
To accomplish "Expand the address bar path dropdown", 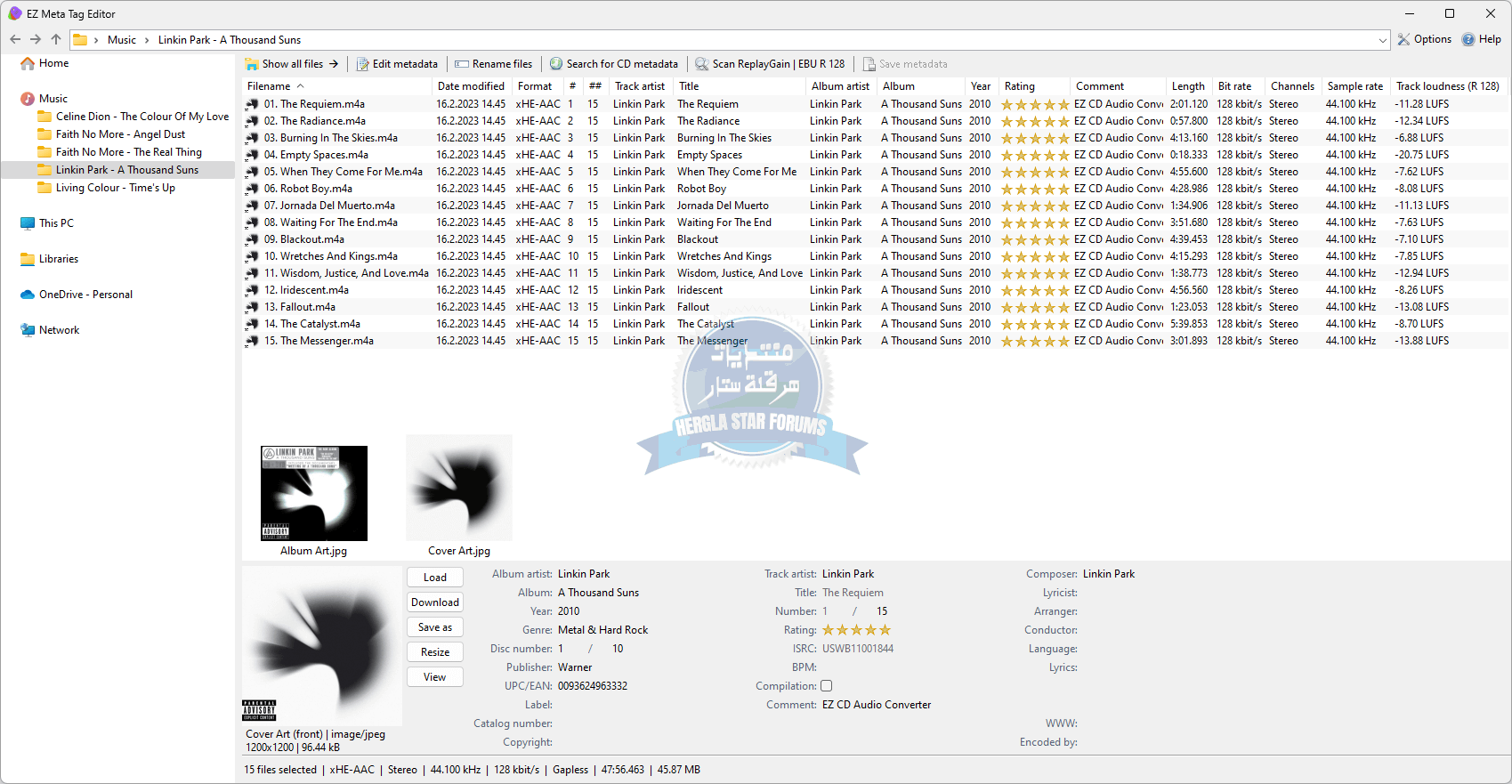I will 1382,40.
